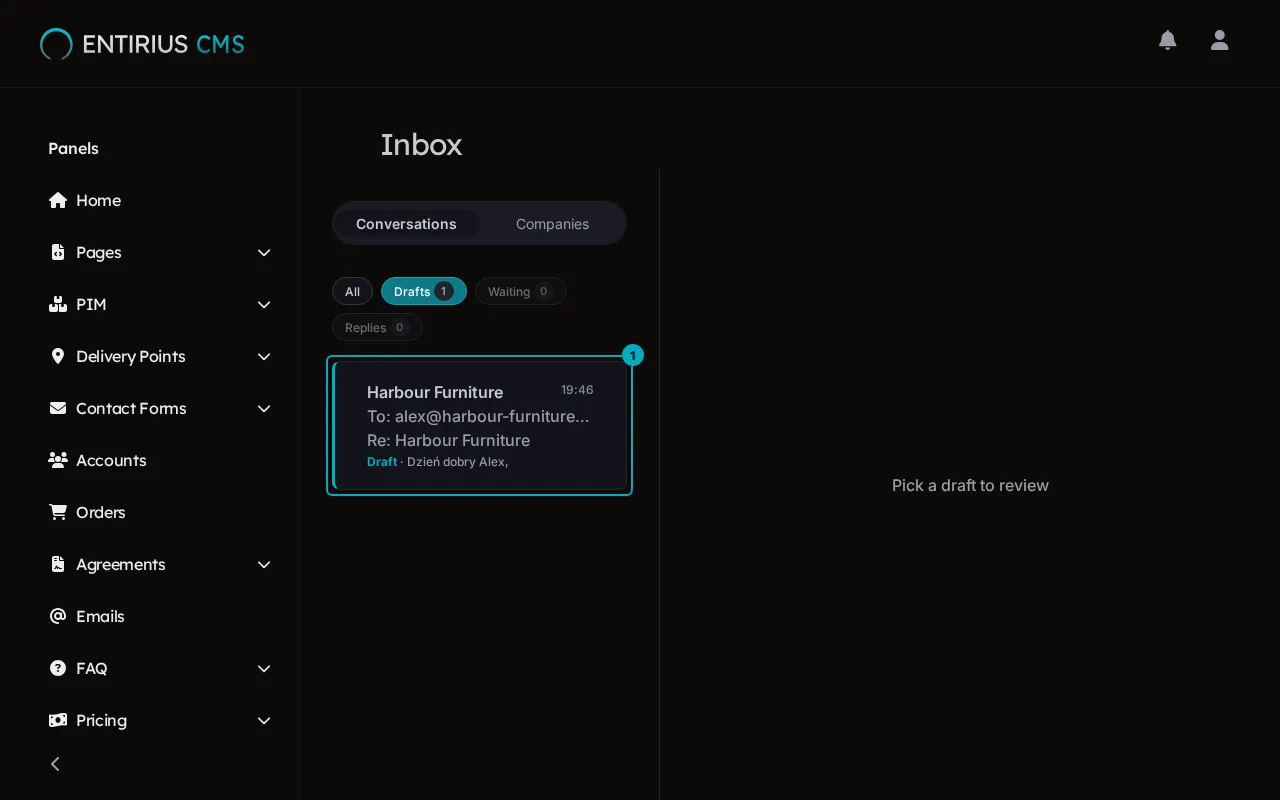Switch to the Conversations tab

pyautogui.click(x=406, y=224)
